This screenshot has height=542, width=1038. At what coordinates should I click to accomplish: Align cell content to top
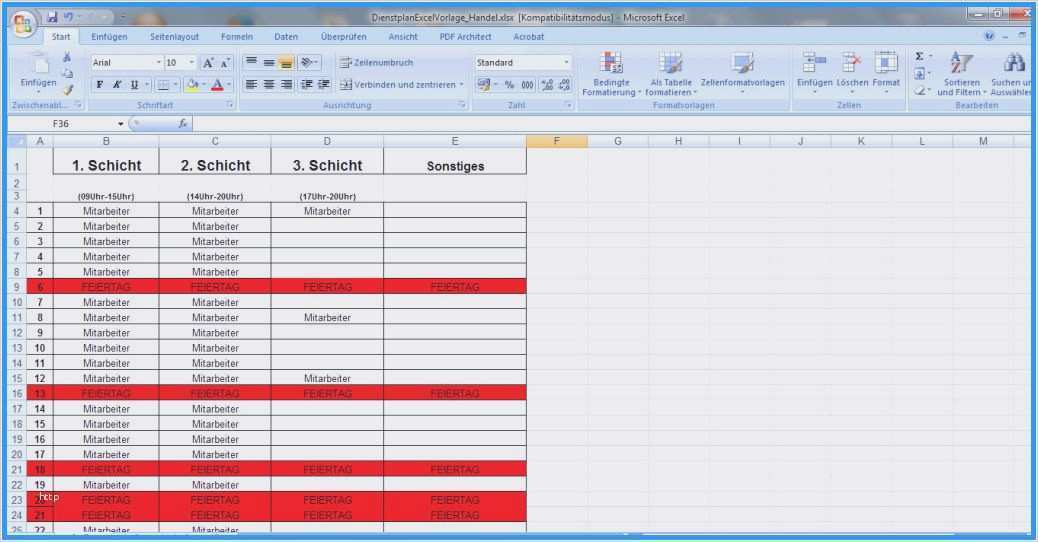click(251, 63)
